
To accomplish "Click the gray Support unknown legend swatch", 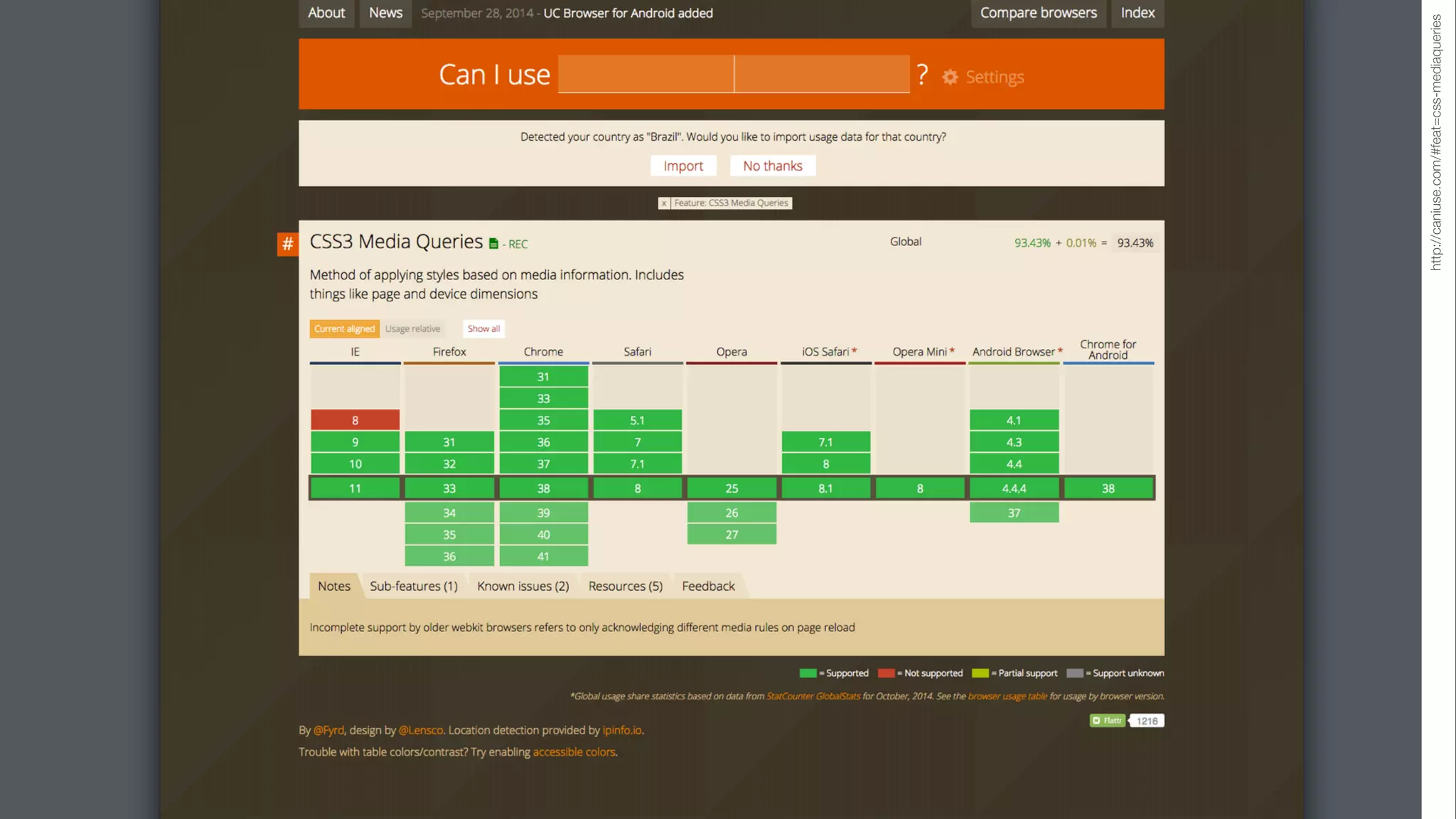I will (x=1075, y=673).
